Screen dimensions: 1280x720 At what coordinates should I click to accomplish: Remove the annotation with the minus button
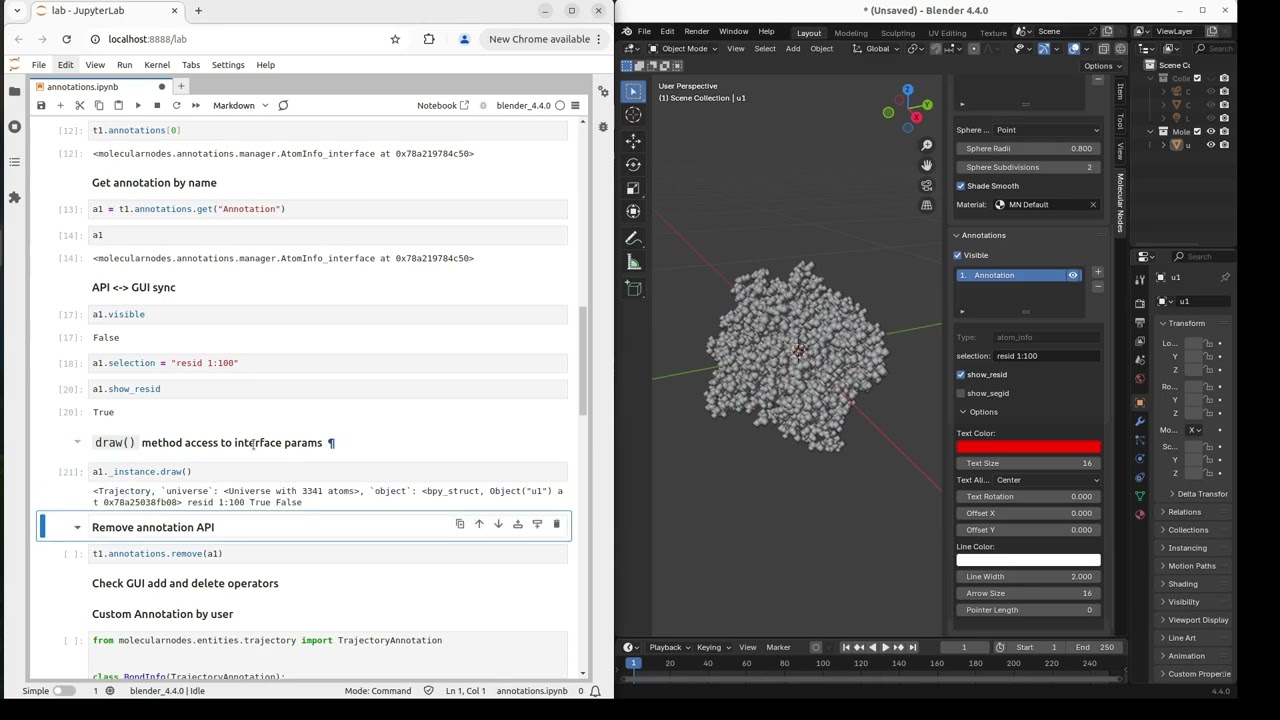pyautogui.click(x=1097, y=286)
